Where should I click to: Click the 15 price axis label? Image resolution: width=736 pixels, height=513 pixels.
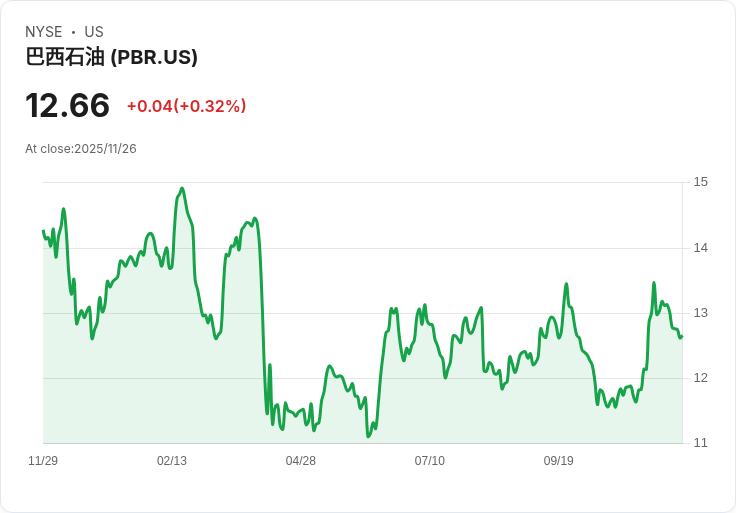point(700,182)
